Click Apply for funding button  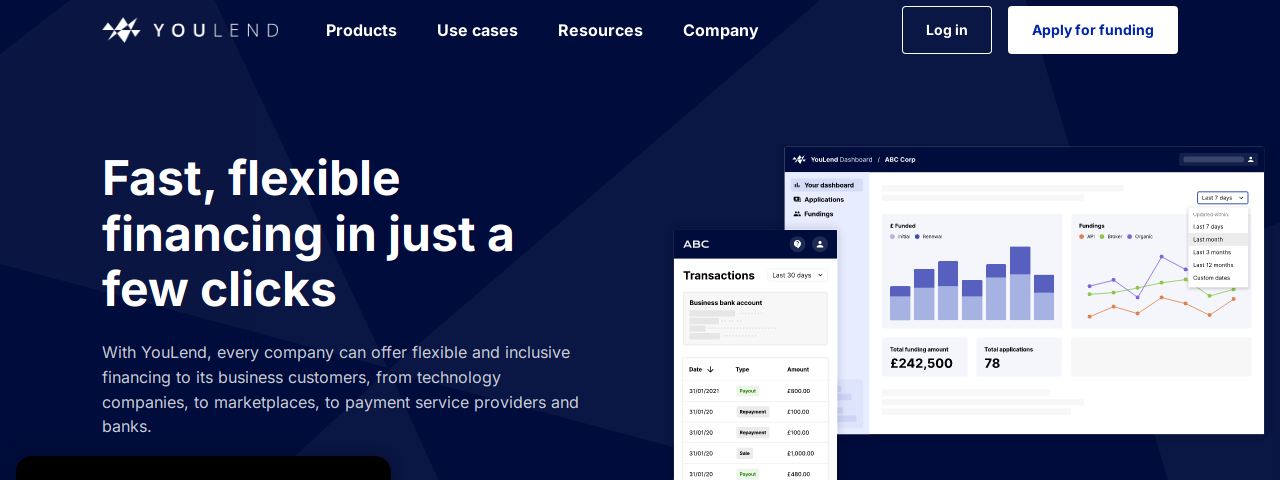click(1092, 30)
